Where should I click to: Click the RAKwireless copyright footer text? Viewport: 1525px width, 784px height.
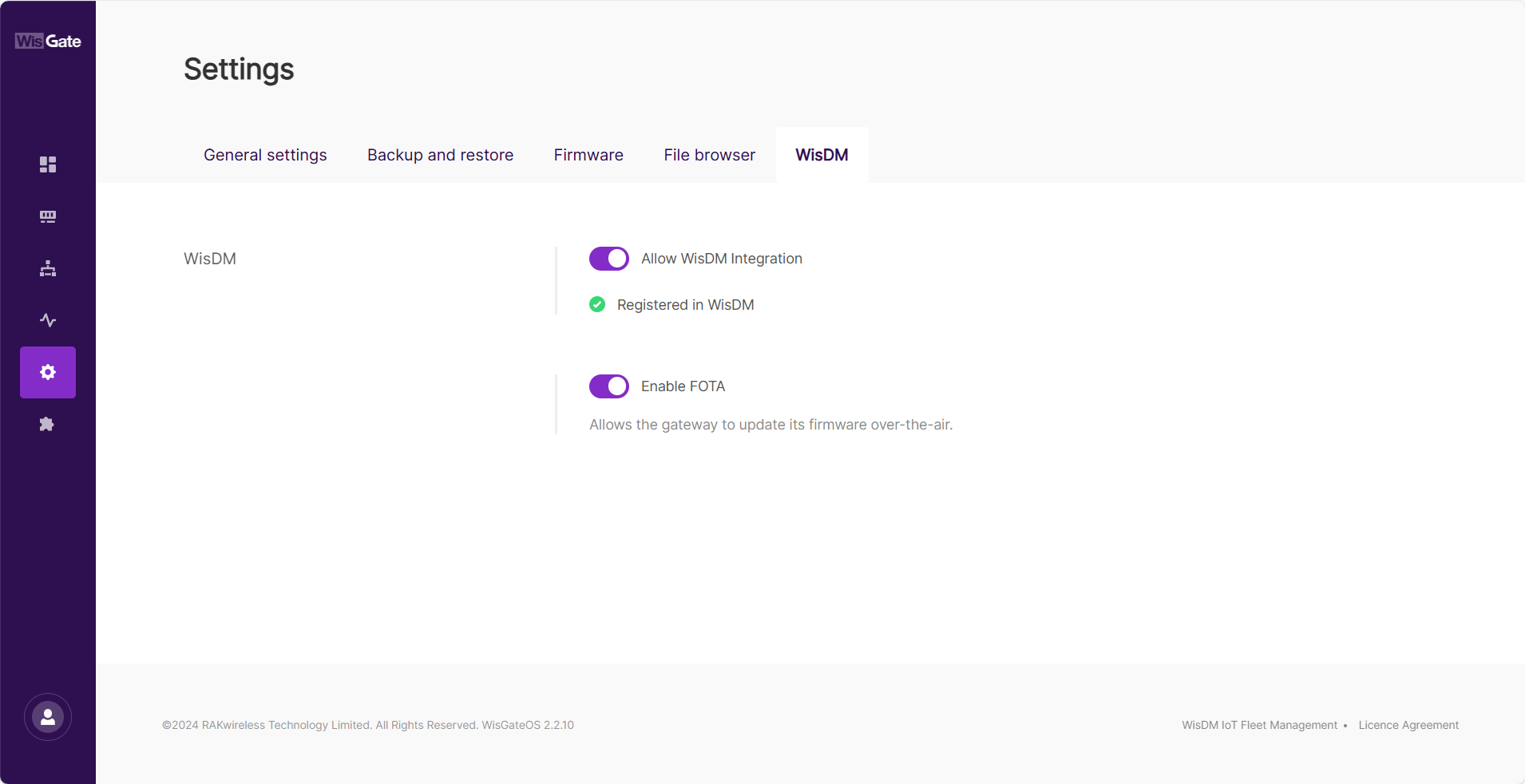pyautogui.click(x=368, y=725)
